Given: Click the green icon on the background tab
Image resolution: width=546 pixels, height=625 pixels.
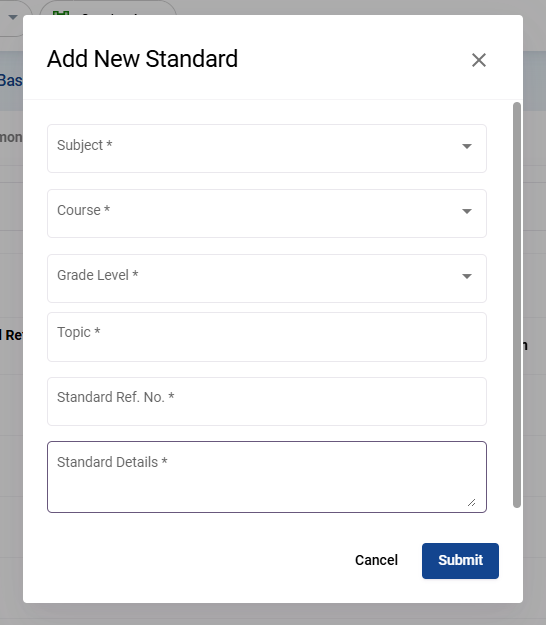Looking at the screenshot, I should coord(61,14).
